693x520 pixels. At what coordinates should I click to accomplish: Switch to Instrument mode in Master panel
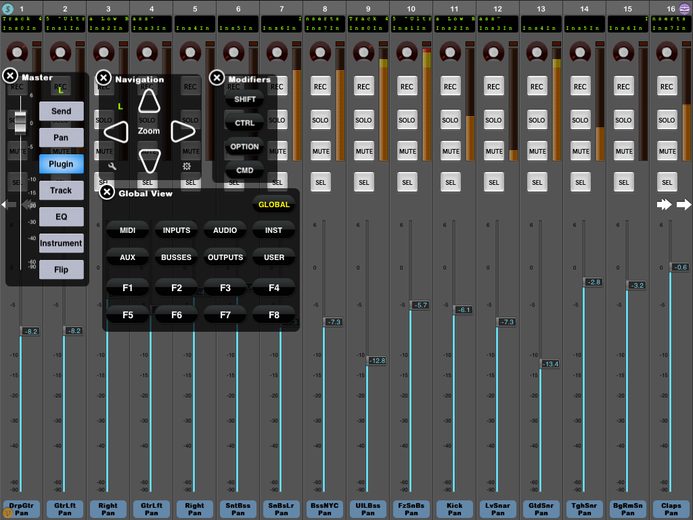click(61, 243)
